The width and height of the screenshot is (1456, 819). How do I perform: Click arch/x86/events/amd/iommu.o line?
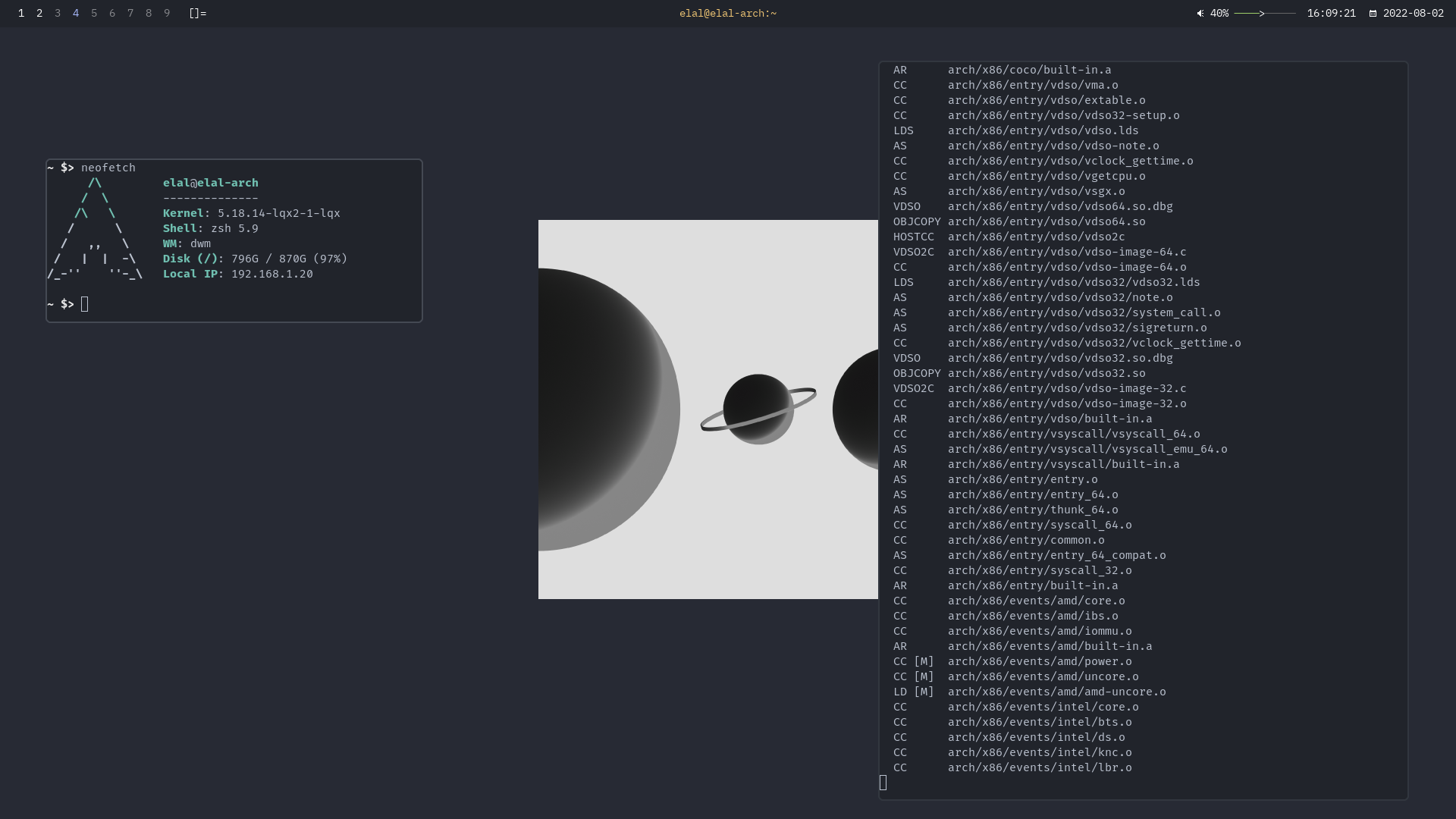(1012, 631)
